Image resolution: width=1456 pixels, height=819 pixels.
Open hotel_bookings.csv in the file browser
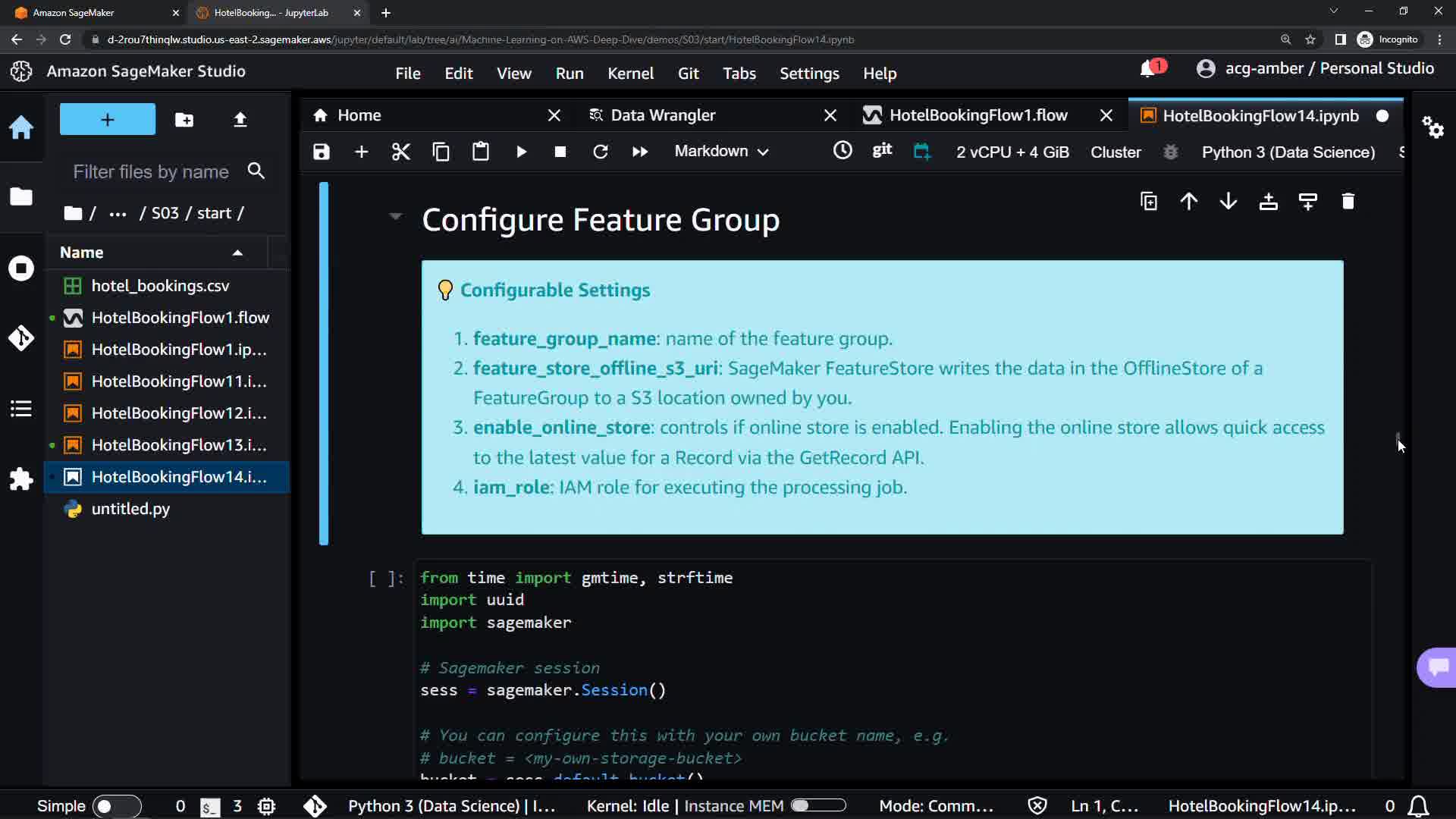[x=160, y=286]
